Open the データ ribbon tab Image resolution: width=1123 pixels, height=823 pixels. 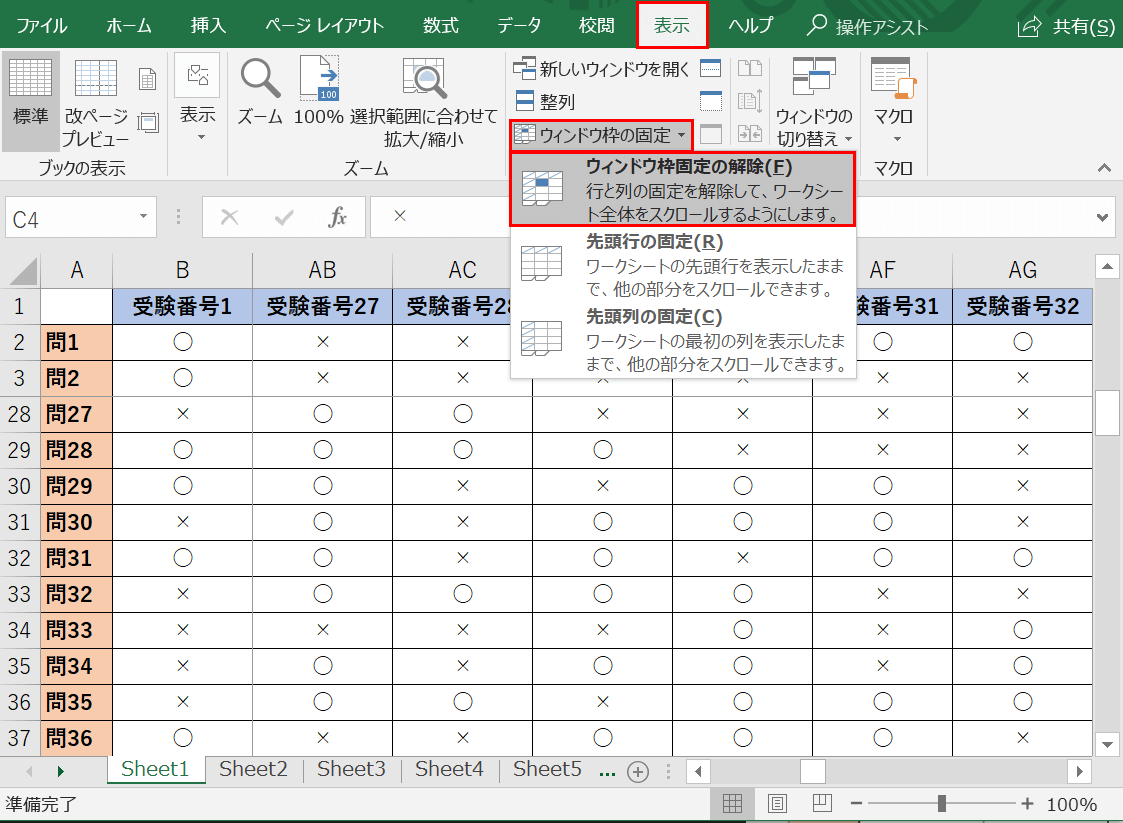tap(519, 26)
